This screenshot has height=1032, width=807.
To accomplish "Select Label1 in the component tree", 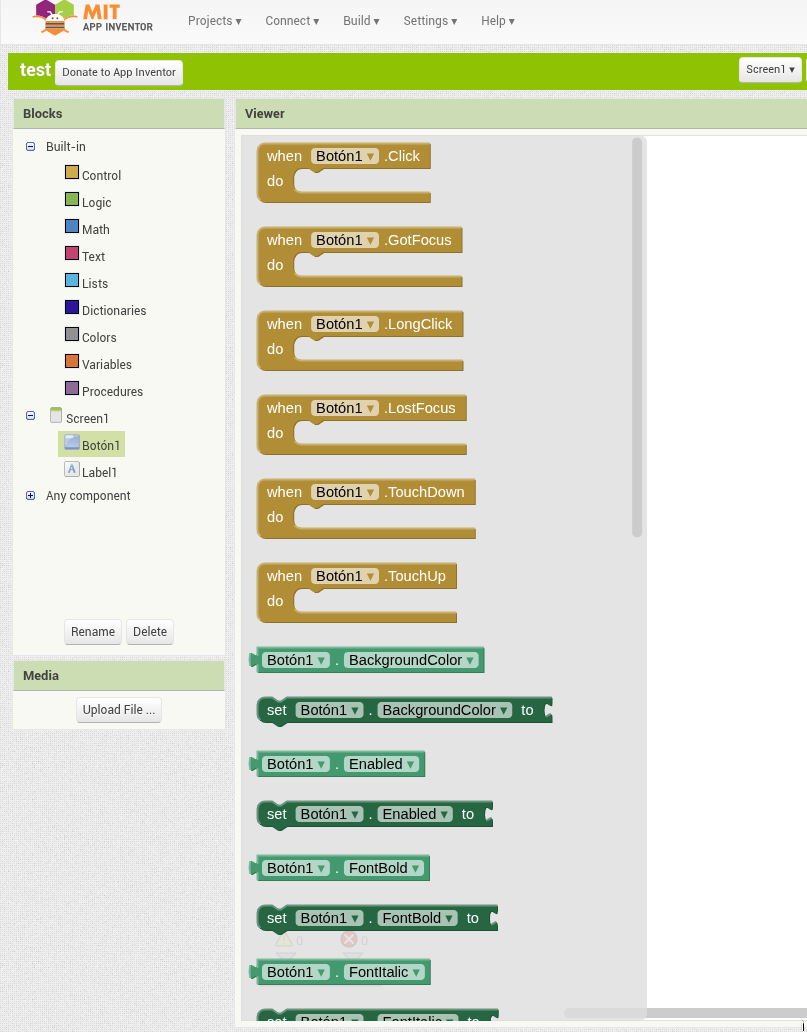I will [99, 472].
